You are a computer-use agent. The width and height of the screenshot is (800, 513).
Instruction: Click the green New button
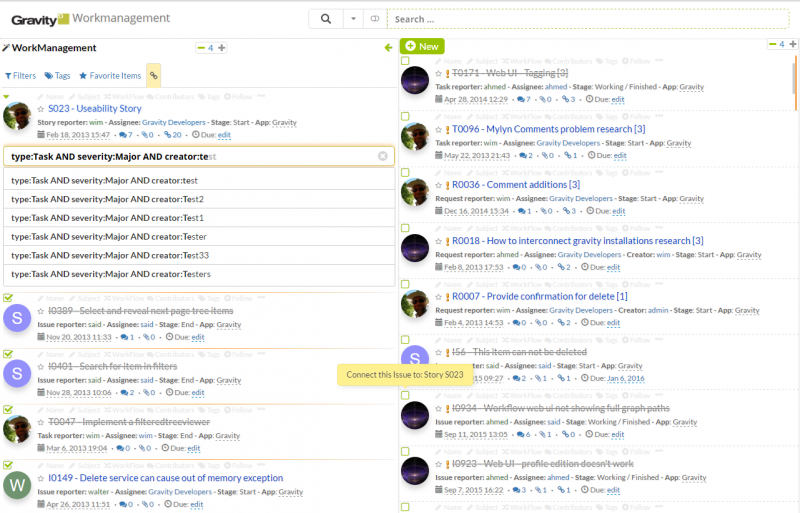(x=421, y=46)
